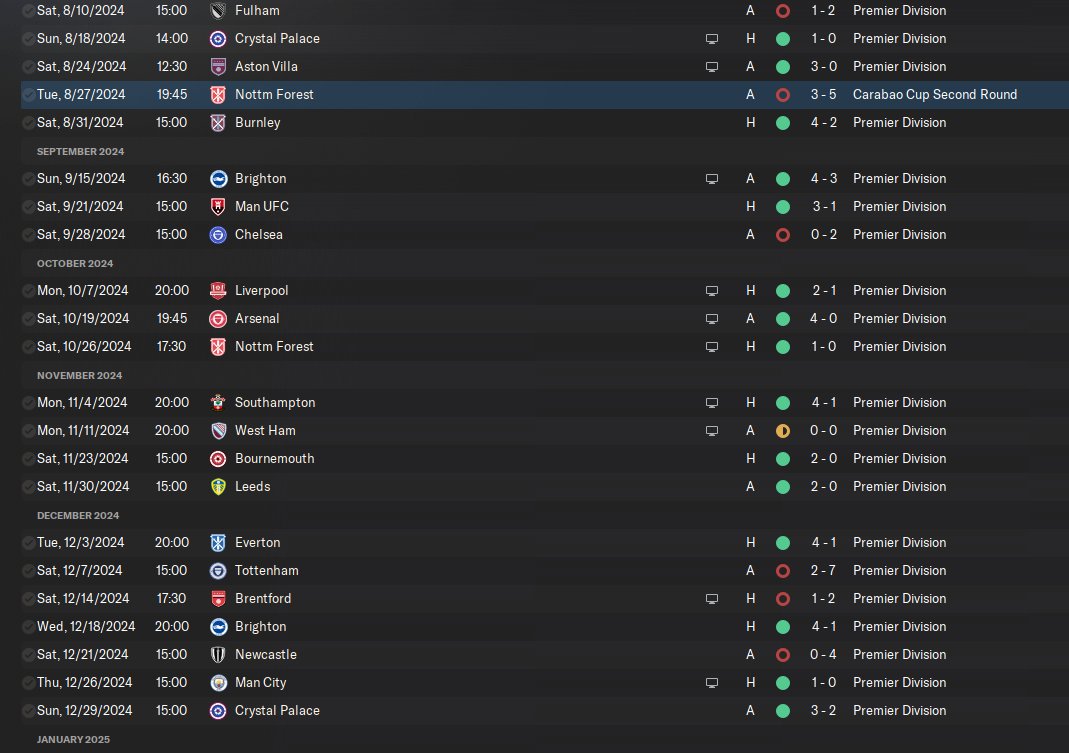Click the Southampton club badge icon
Screen dimensions: 1069x753
[x=218, y=403]
